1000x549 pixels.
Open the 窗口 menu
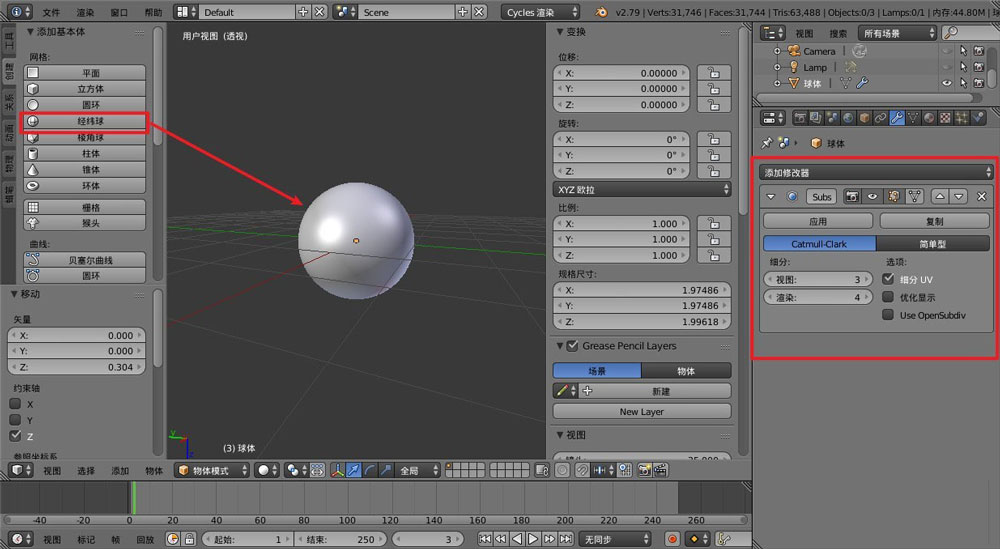(x=119, y=12)
